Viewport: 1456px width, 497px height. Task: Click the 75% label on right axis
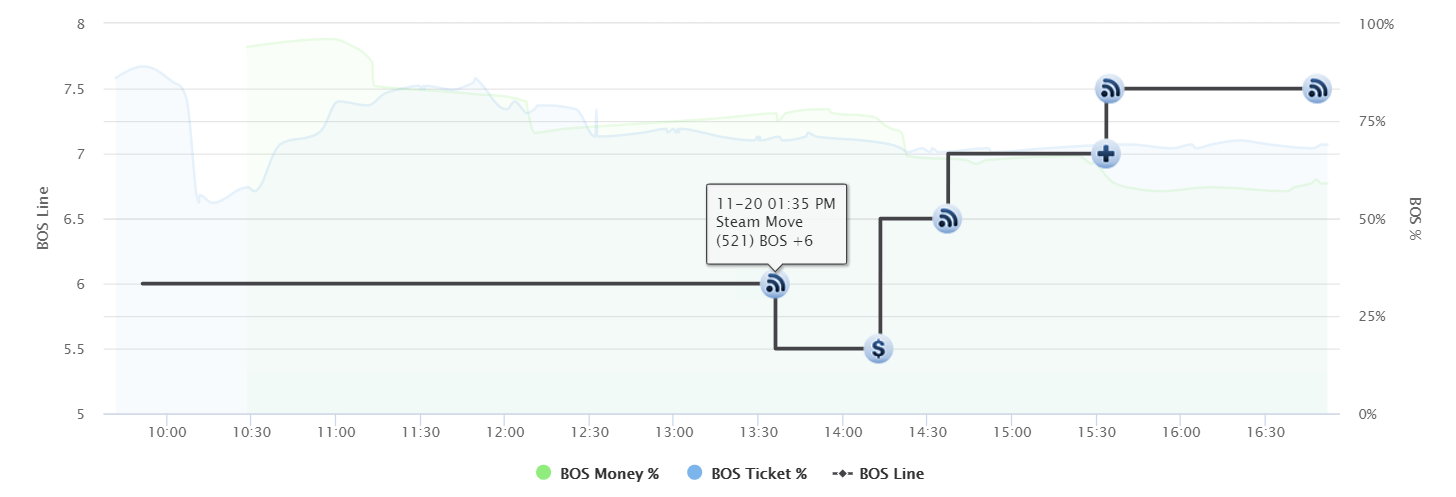[1373, 122]
